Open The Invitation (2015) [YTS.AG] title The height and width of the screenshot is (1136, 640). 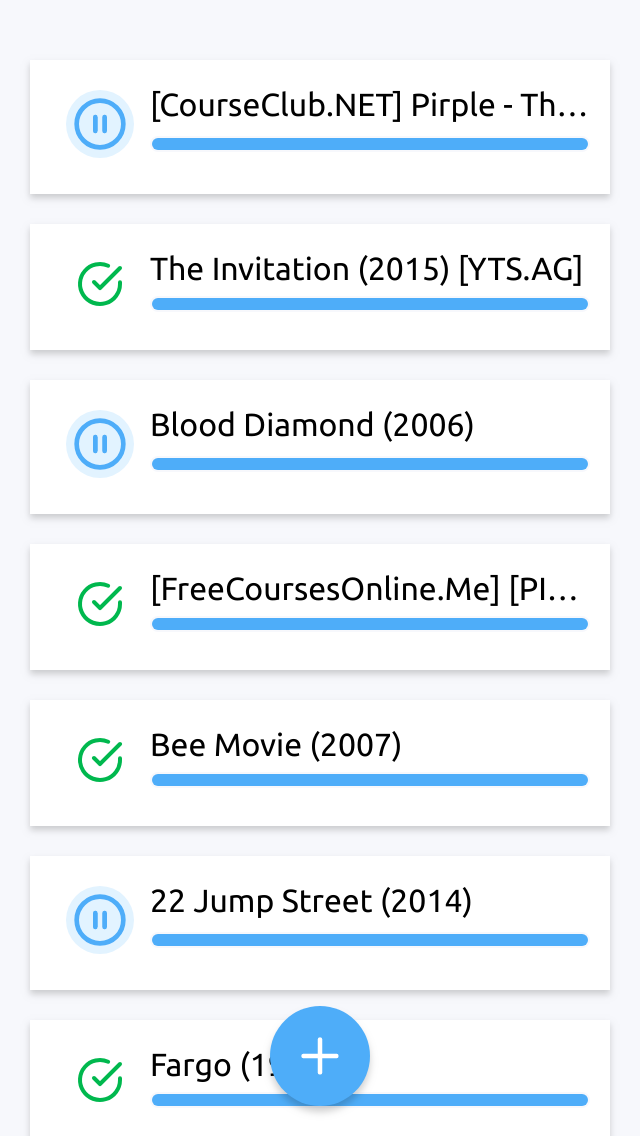(366, 270)
